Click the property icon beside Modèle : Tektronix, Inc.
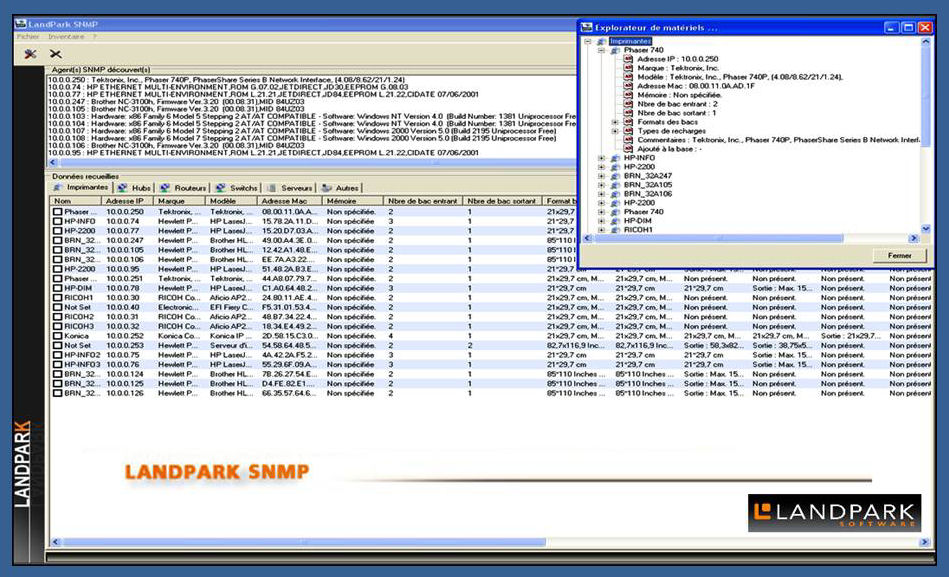Screen dimensions: 949x577 click(628, 77)
